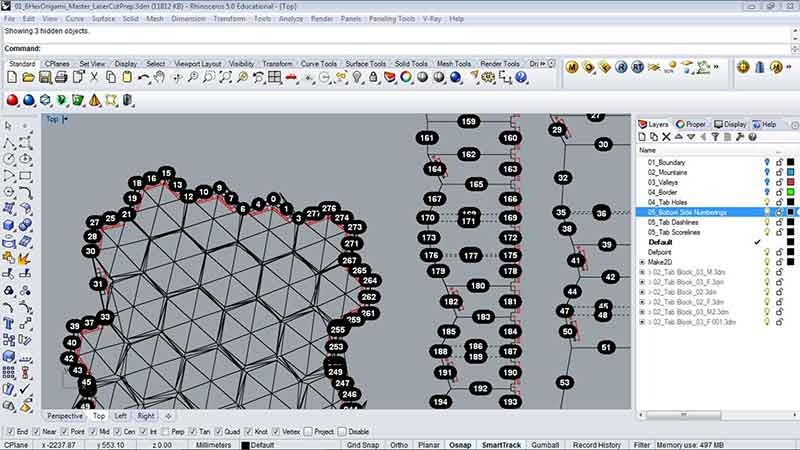Open the Top viewport title dropdown arrow

(x=65, y=119)
